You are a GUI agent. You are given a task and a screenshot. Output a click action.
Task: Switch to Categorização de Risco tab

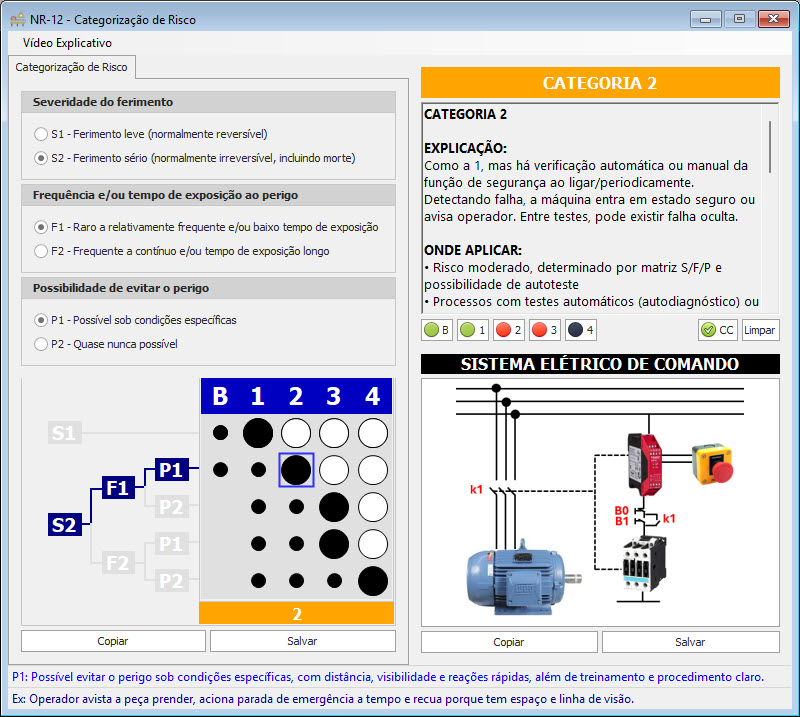71,67
